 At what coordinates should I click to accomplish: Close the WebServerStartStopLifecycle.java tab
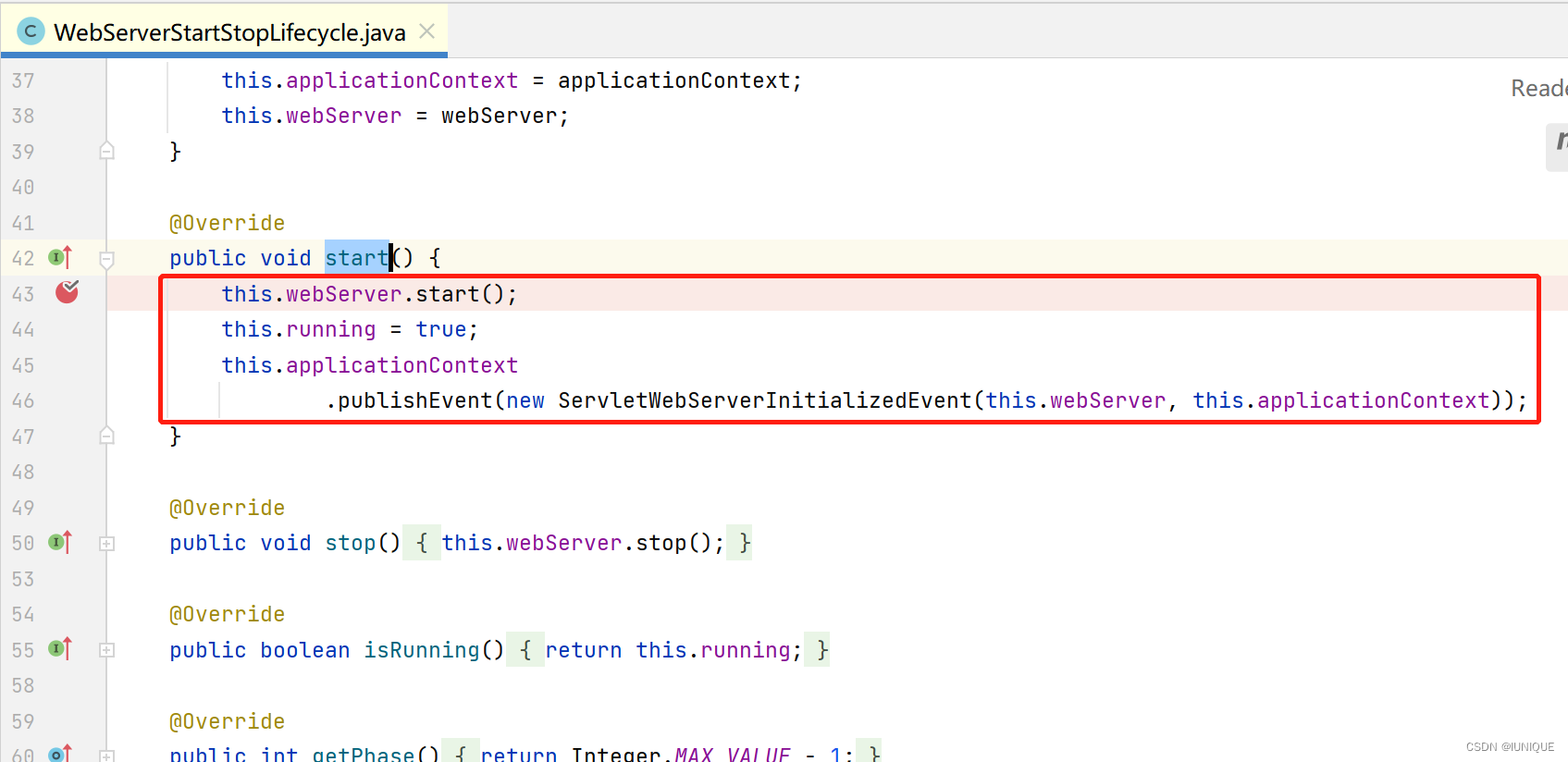point(426,31)
